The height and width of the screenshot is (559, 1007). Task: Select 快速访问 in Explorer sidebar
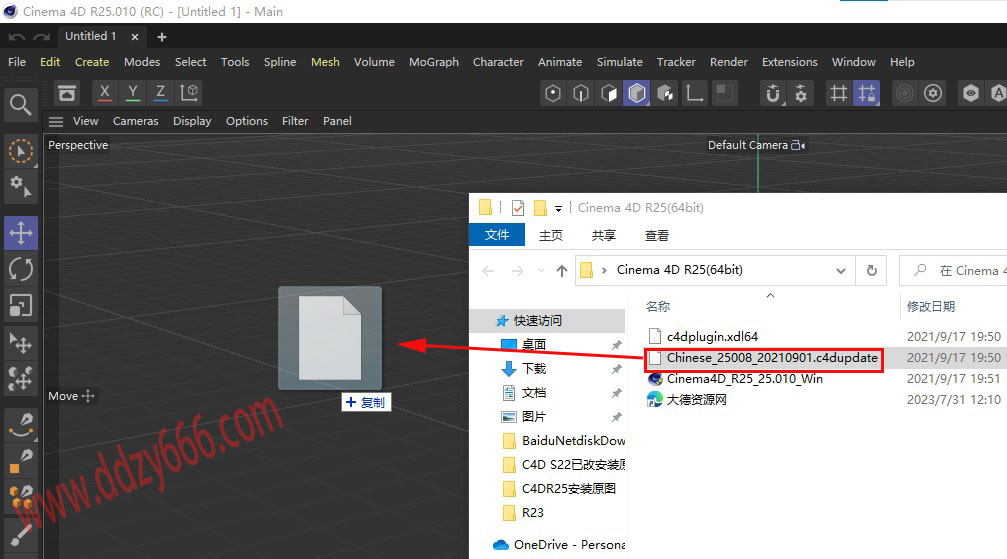pos(548,321)
